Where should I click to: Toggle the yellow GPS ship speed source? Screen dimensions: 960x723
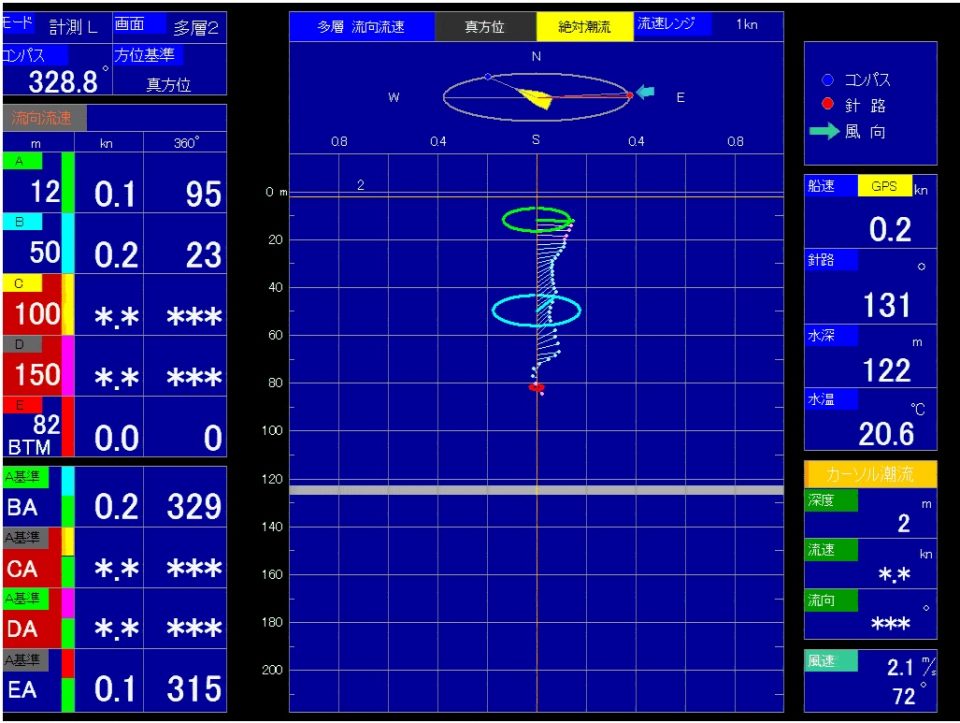(x=884, y=186)
